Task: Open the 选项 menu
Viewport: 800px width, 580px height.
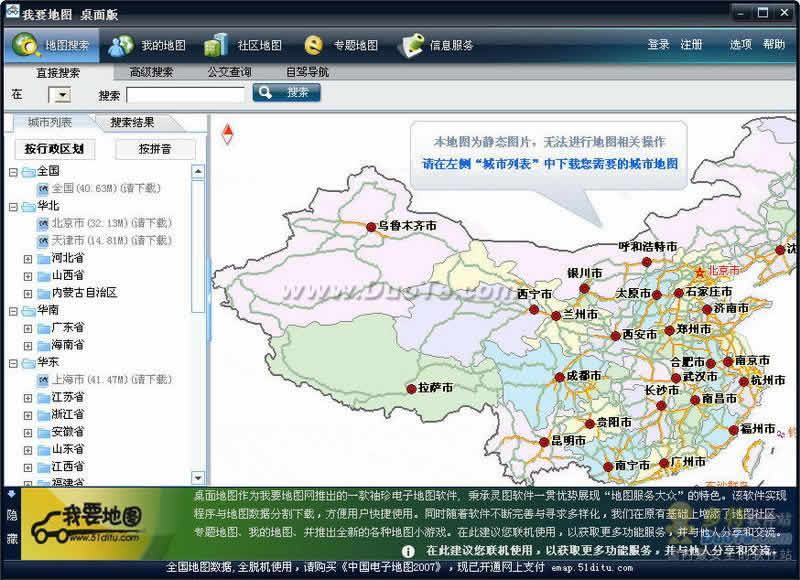Action: click(741, 45)
